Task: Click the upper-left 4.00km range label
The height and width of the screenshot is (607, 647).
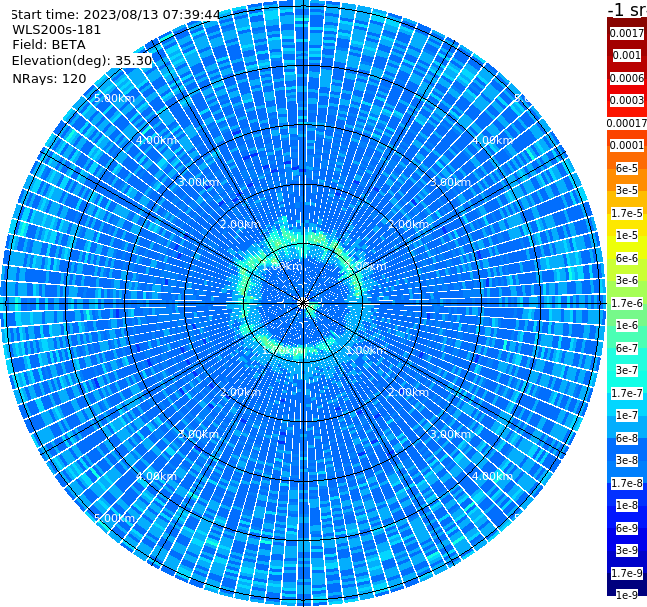Action: pos(156,140)
